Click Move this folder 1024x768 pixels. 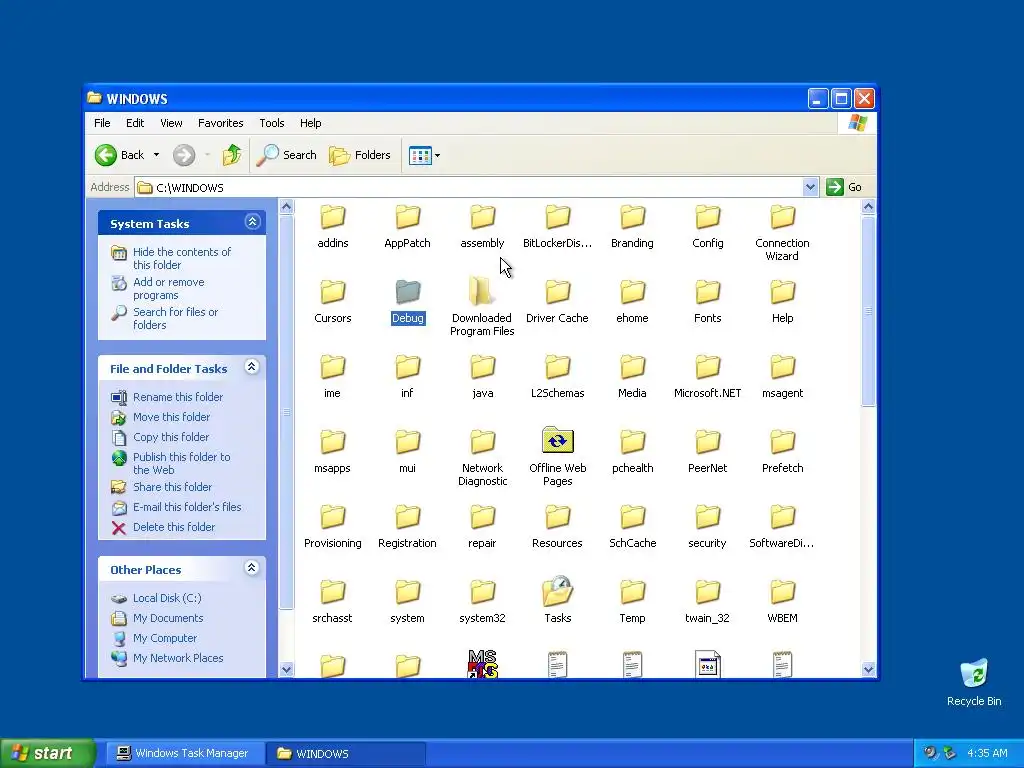(171, 417)
